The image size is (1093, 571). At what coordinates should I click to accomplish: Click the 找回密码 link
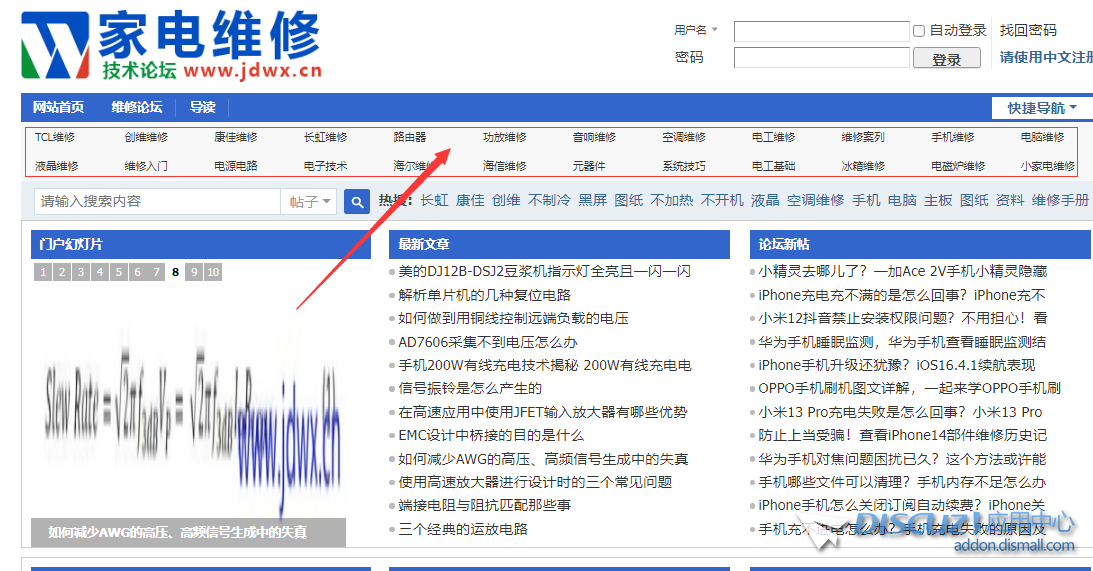[x=1028, y=31]
